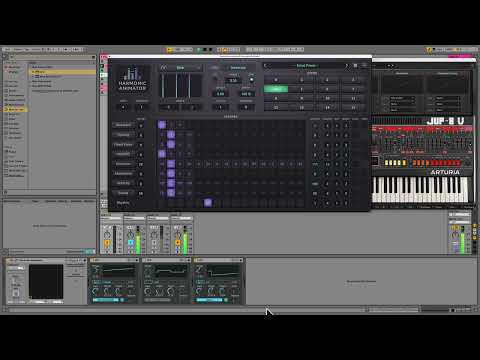This screenshot has width=480, height=360.
Task: Click the Harmonic Animator logo
Action: tap(132, 79)
